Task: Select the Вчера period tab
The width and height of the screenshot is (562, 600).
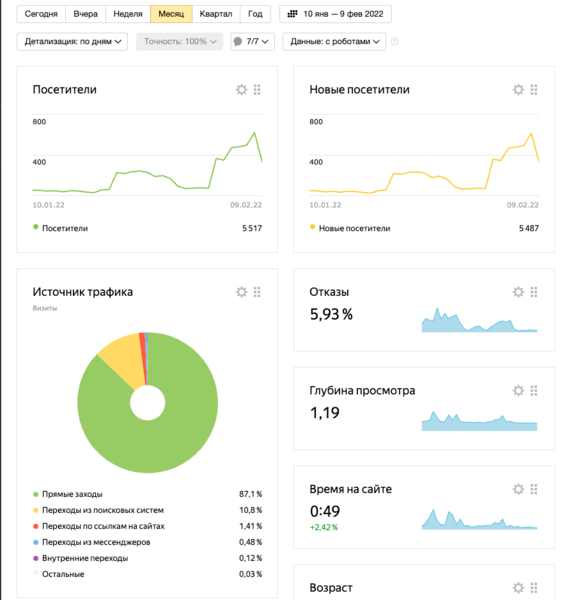Action: tap(85, 14)
